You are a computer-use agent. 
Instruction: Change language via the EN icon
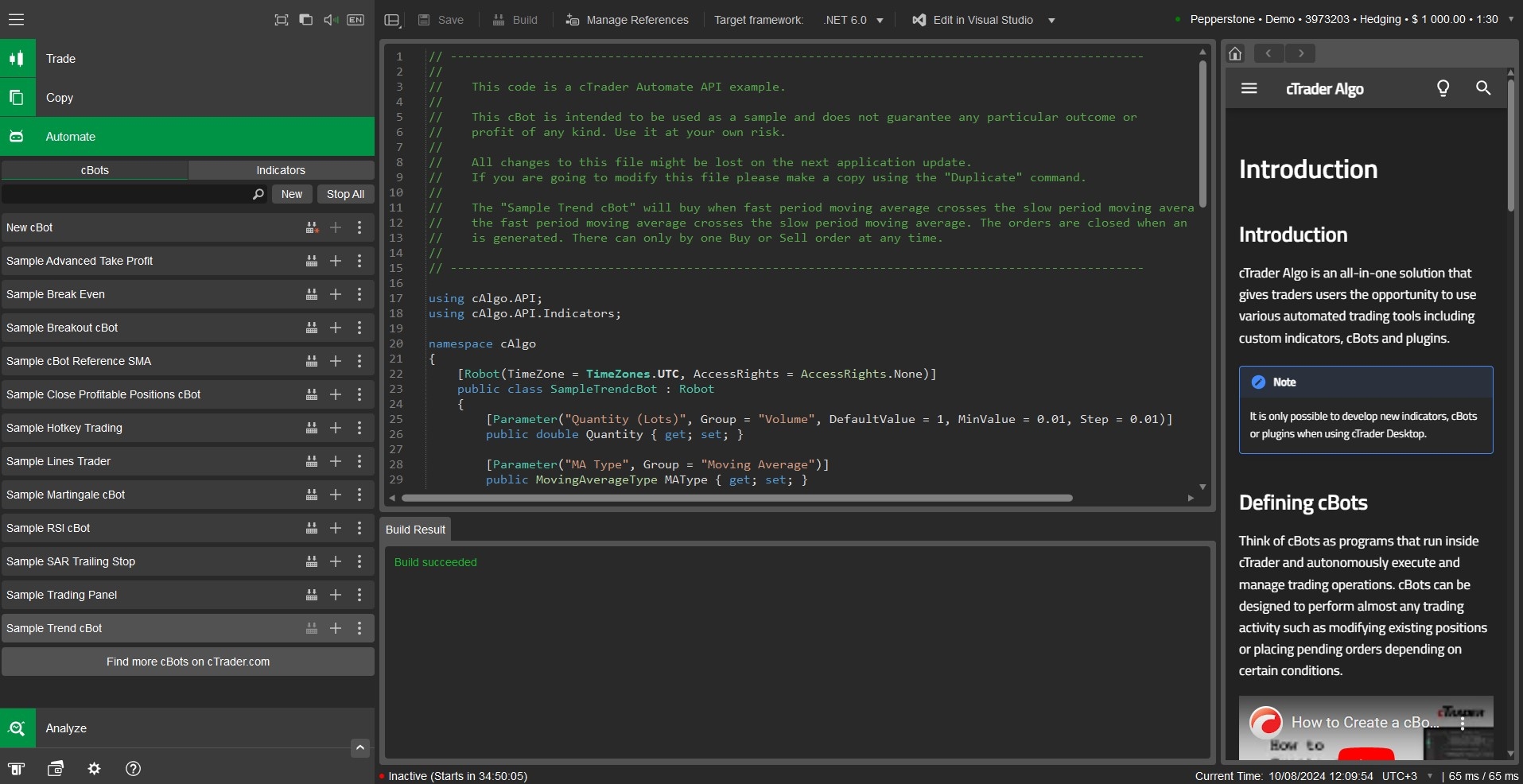click(355, 20)
